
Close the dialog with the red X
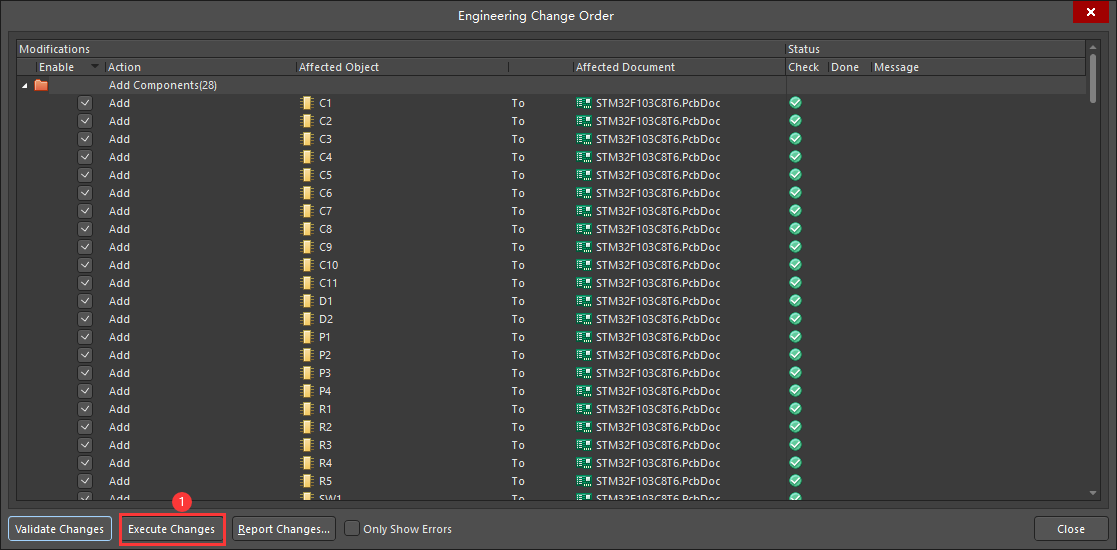click(x=1091, y=12)
